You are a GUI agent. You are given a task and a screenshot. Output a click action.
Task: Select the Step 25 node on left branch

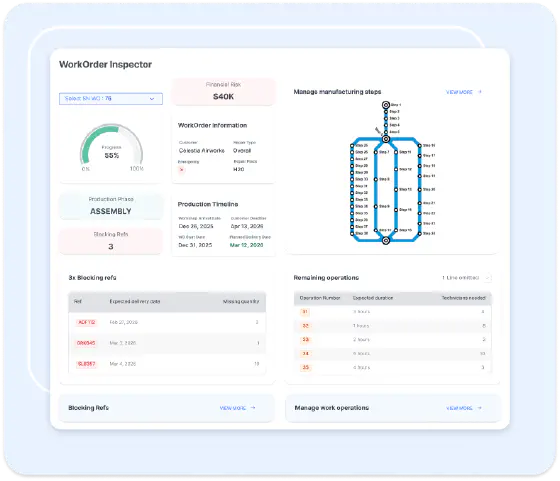[352, 145]
